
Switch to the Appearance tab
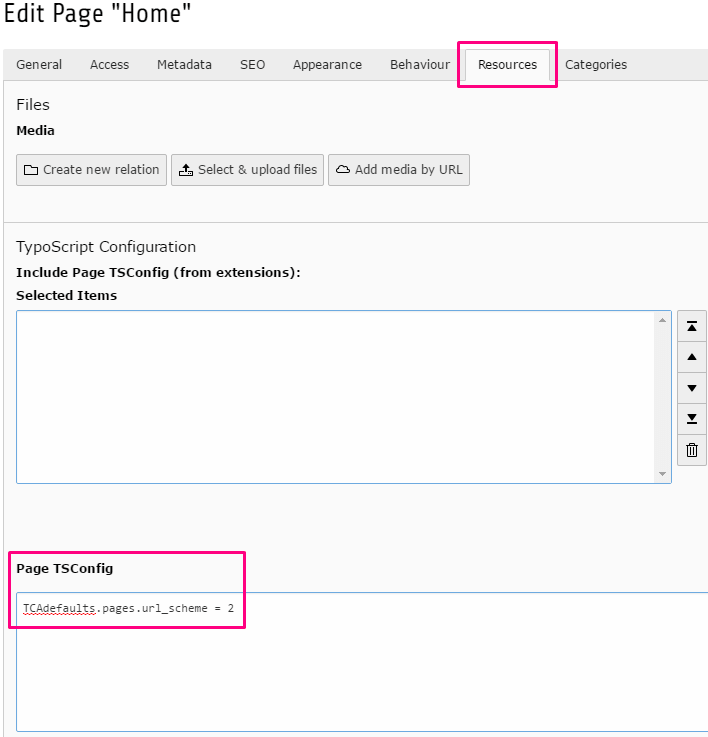point(327,65)
